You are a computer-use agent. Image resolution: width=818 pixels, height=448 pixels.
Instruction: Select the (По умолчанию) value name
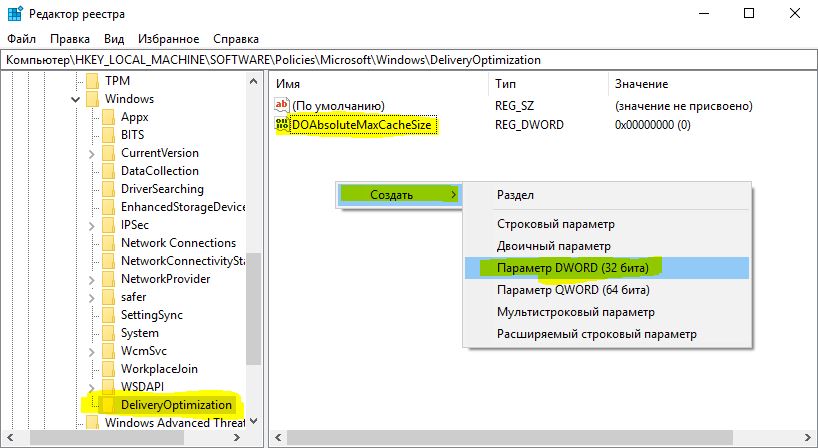[x=338, y=106]
